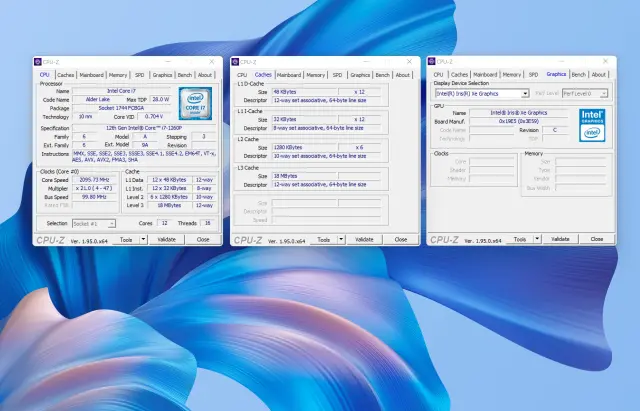640x411 pixels.
Task: Open the About tab in leftmost window
Action: (205, 74)
